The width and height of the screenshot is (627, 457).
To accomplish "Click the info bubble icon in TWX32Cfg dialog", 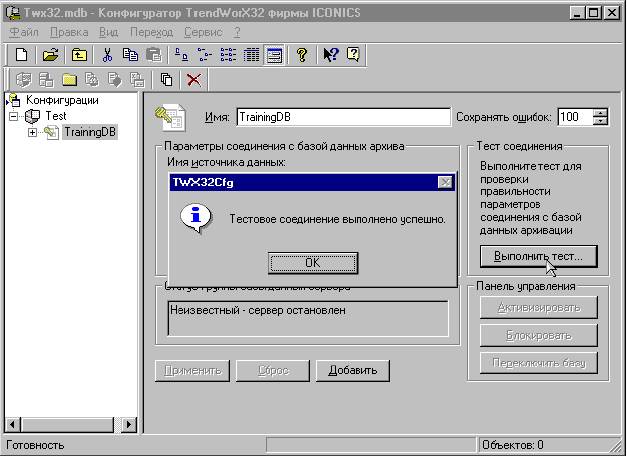I will tap(196, 218).
